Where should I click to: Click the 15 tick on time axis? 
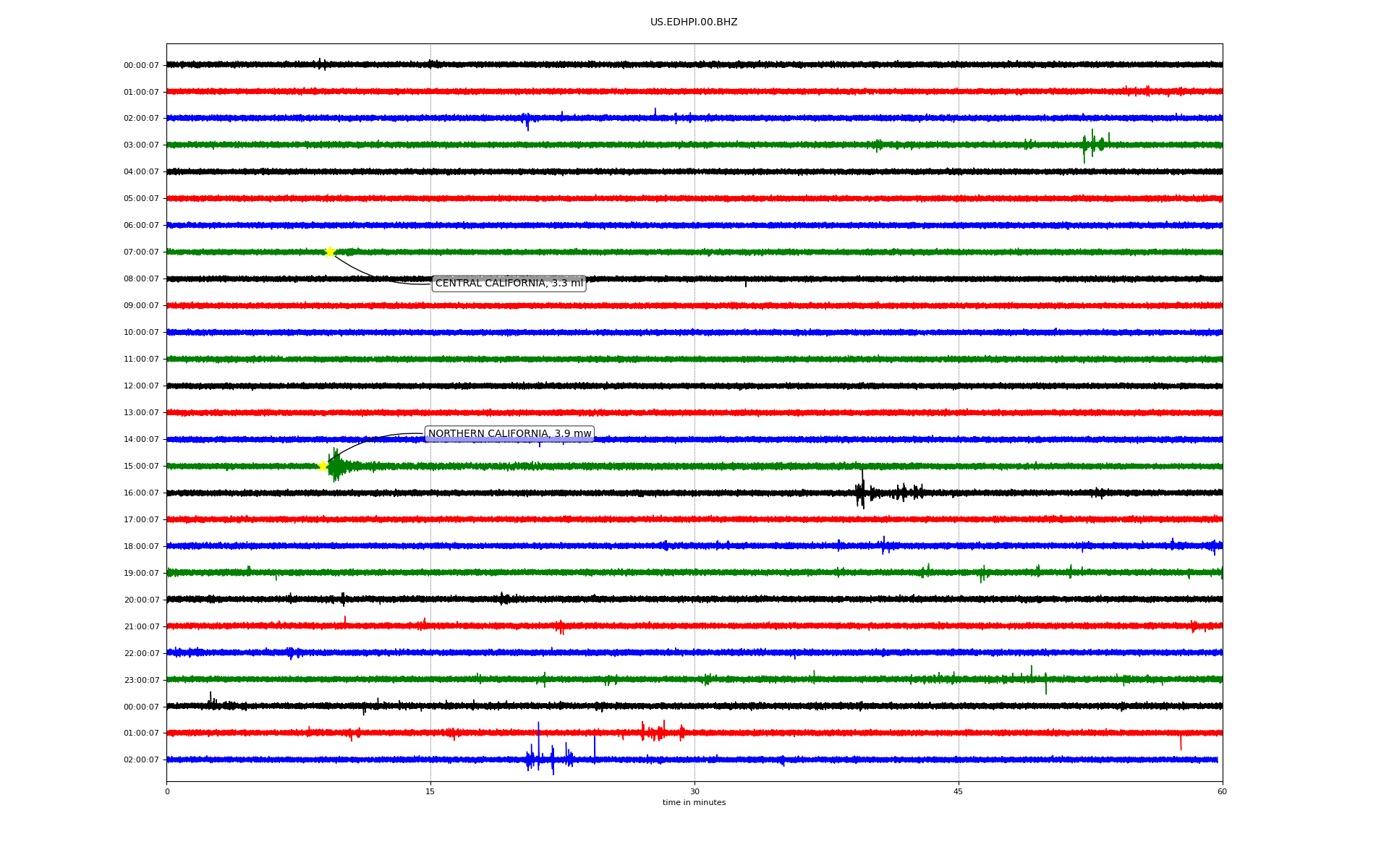430,791
